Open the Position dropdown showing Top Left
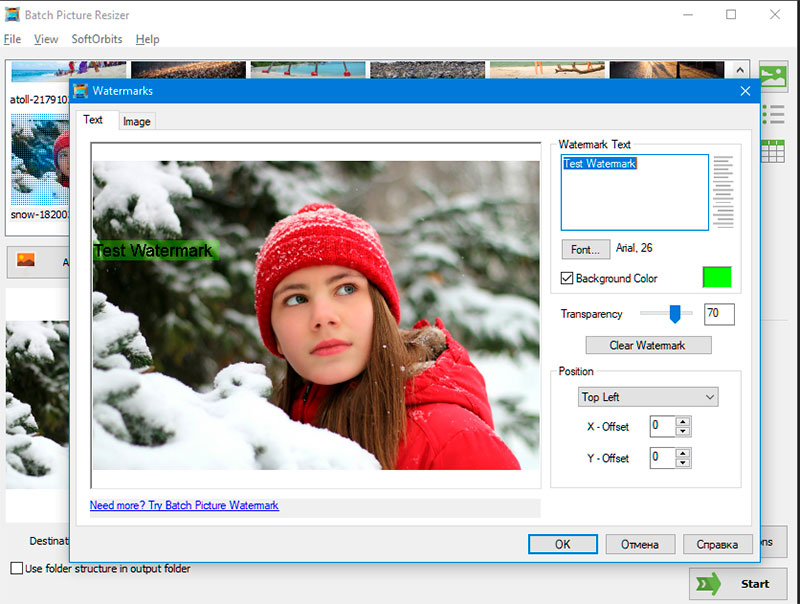The height and width of the screenshot is (604, 800). click(648, 397)
